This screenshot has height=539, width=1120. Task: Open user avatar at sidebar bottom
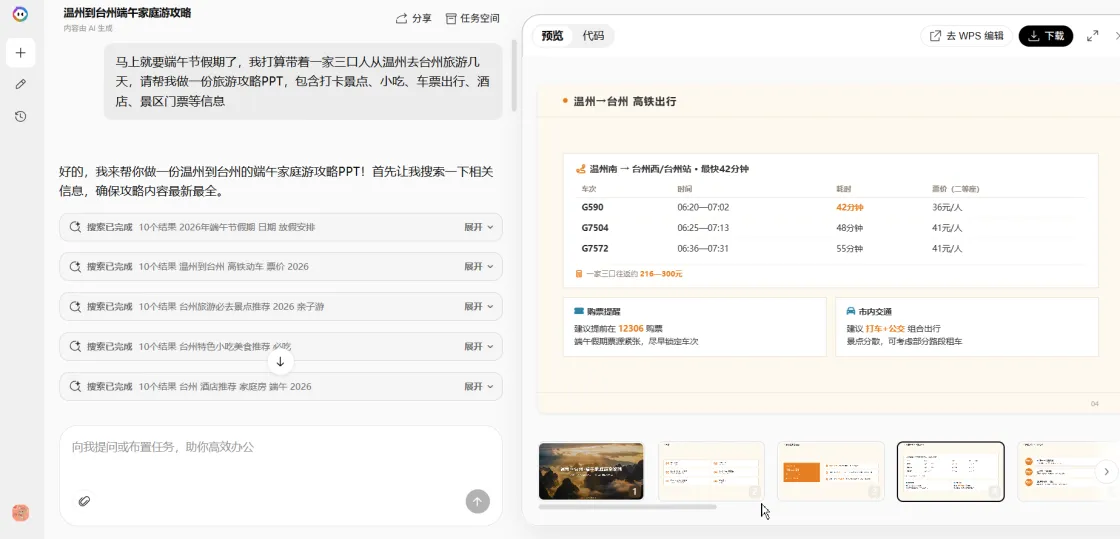click(21, 513)
